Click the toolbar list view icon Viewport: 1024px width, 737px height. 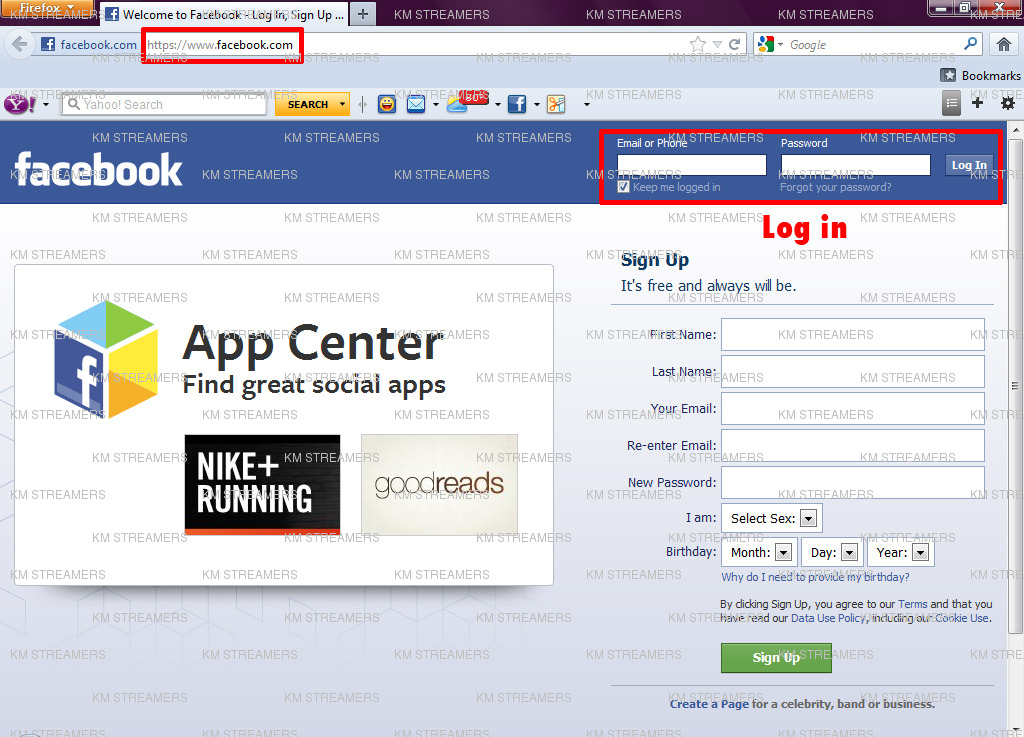[952, 103]
